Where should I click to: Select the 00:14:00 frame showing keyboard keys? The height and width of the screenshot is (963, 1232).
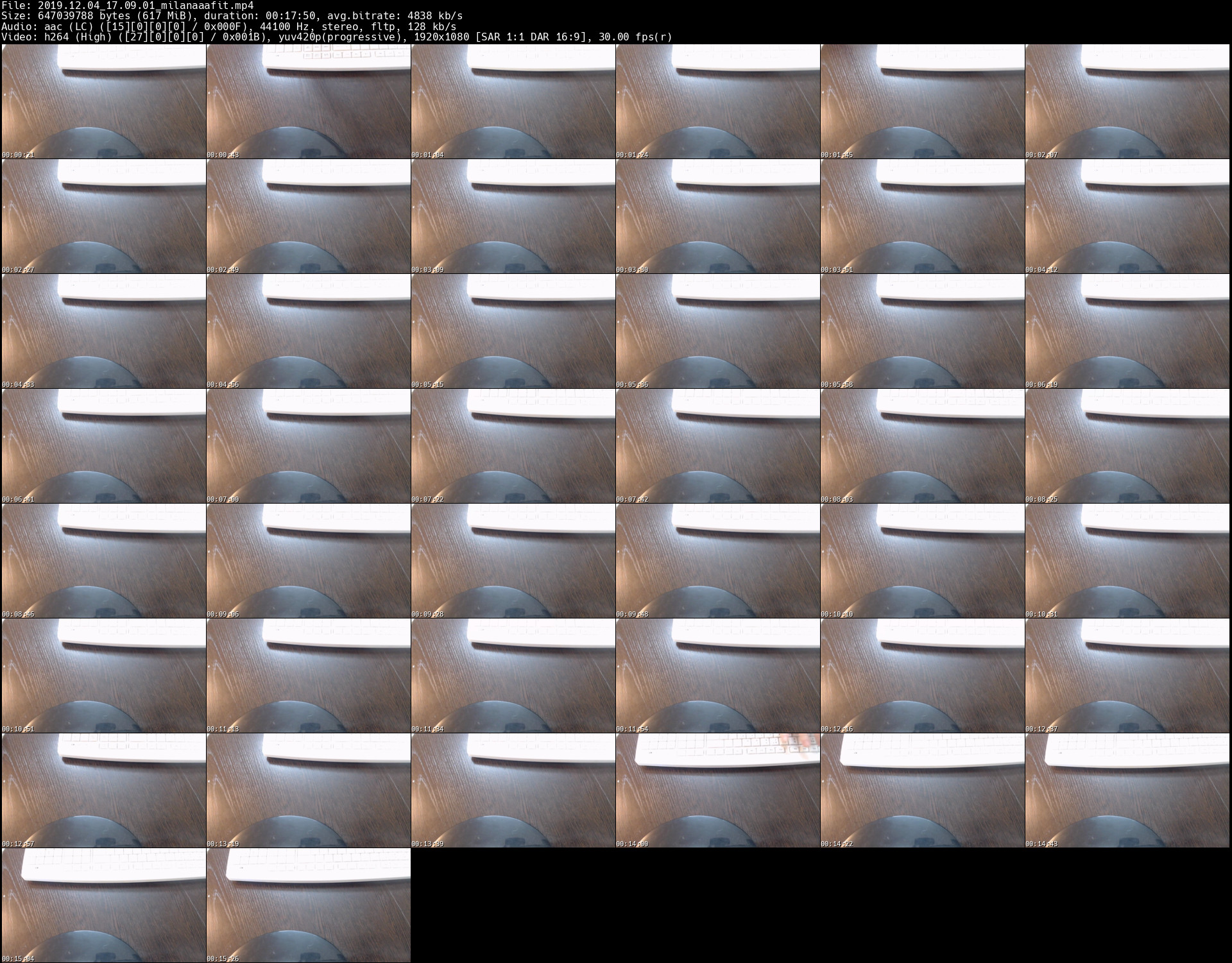pos(717,790)
